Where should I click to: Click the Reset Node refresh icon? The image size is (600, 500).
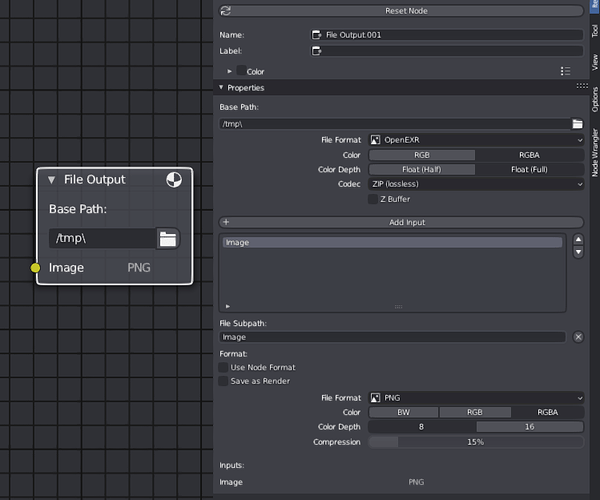click(226, 11)
